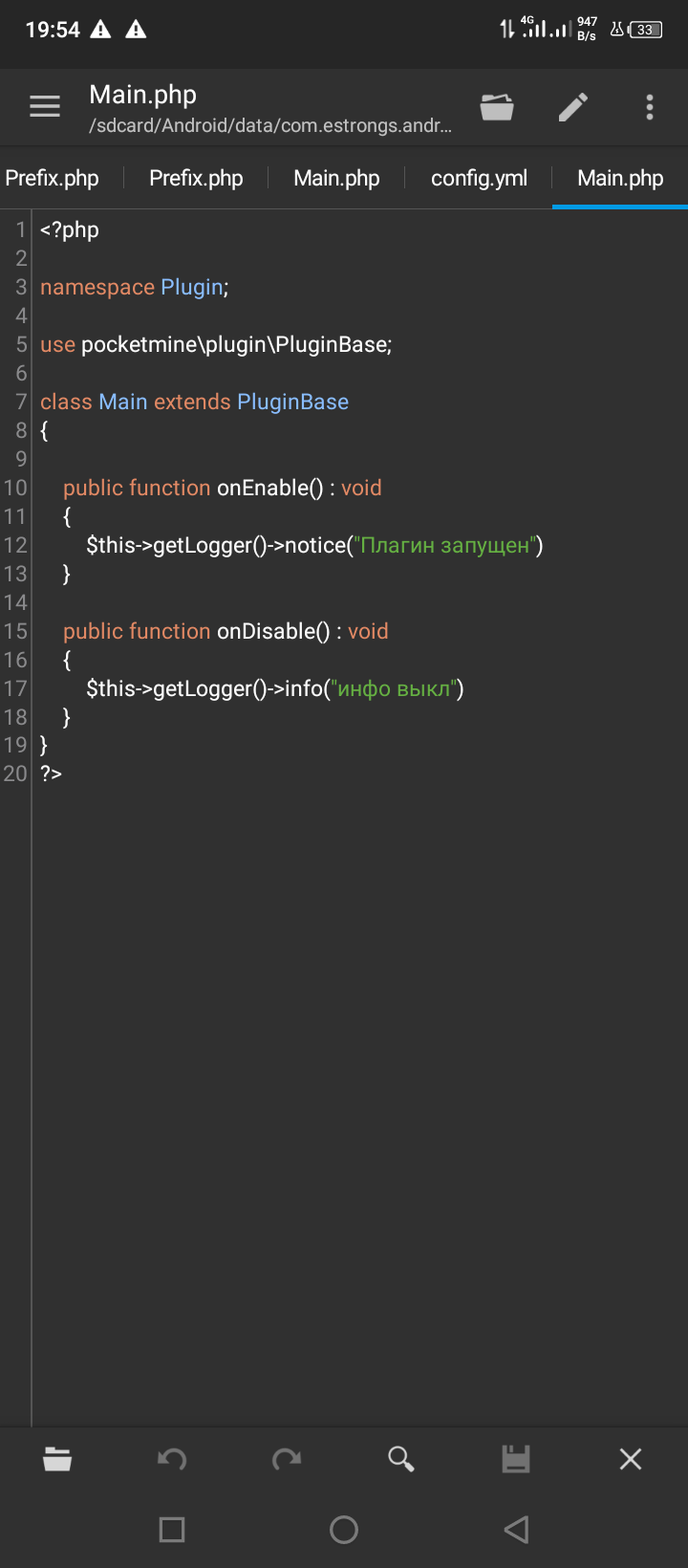Viewport: 688px width, 1568px height.
Task: Tap Android back triangle button
Action: coord(516,1530)
